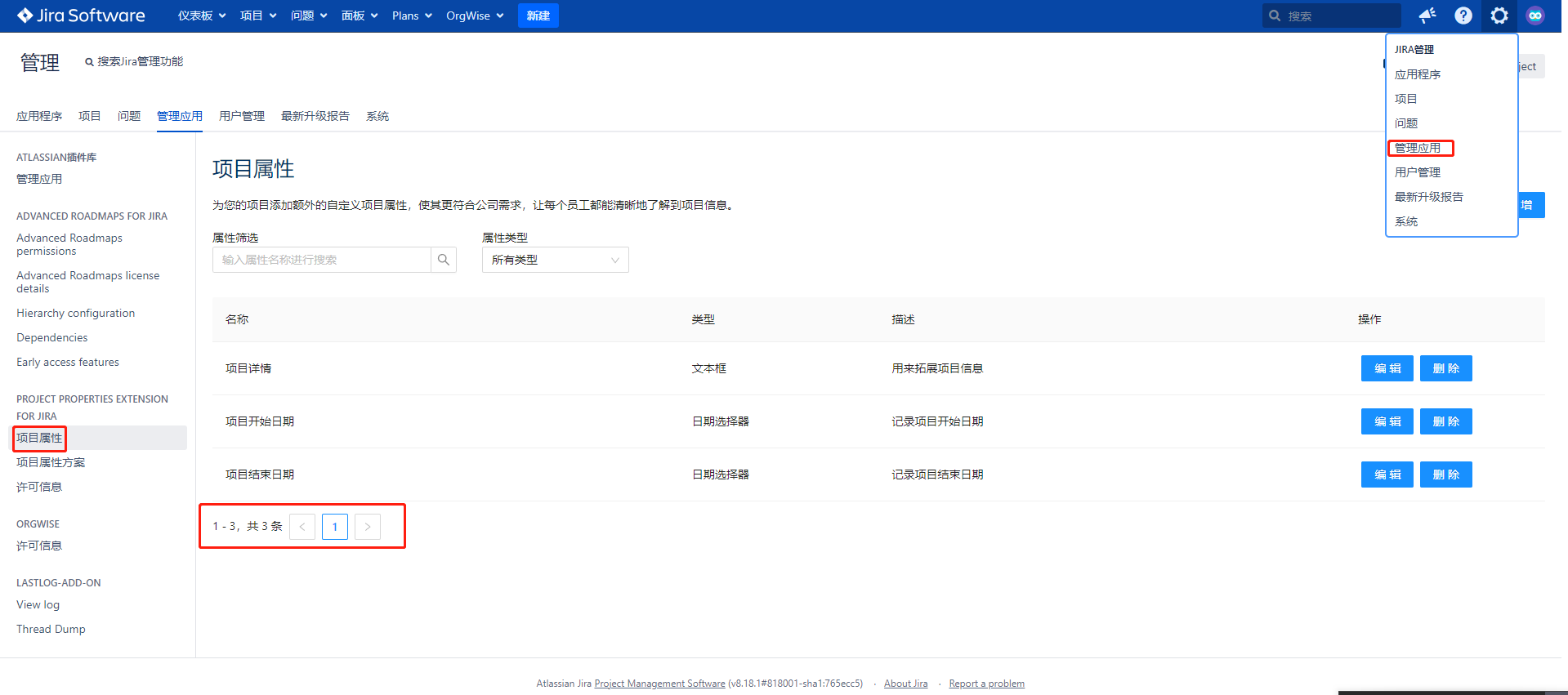1568x695 pixels.
Task: Switch to the 系统 admin tab
Action: tap(377, 116)
